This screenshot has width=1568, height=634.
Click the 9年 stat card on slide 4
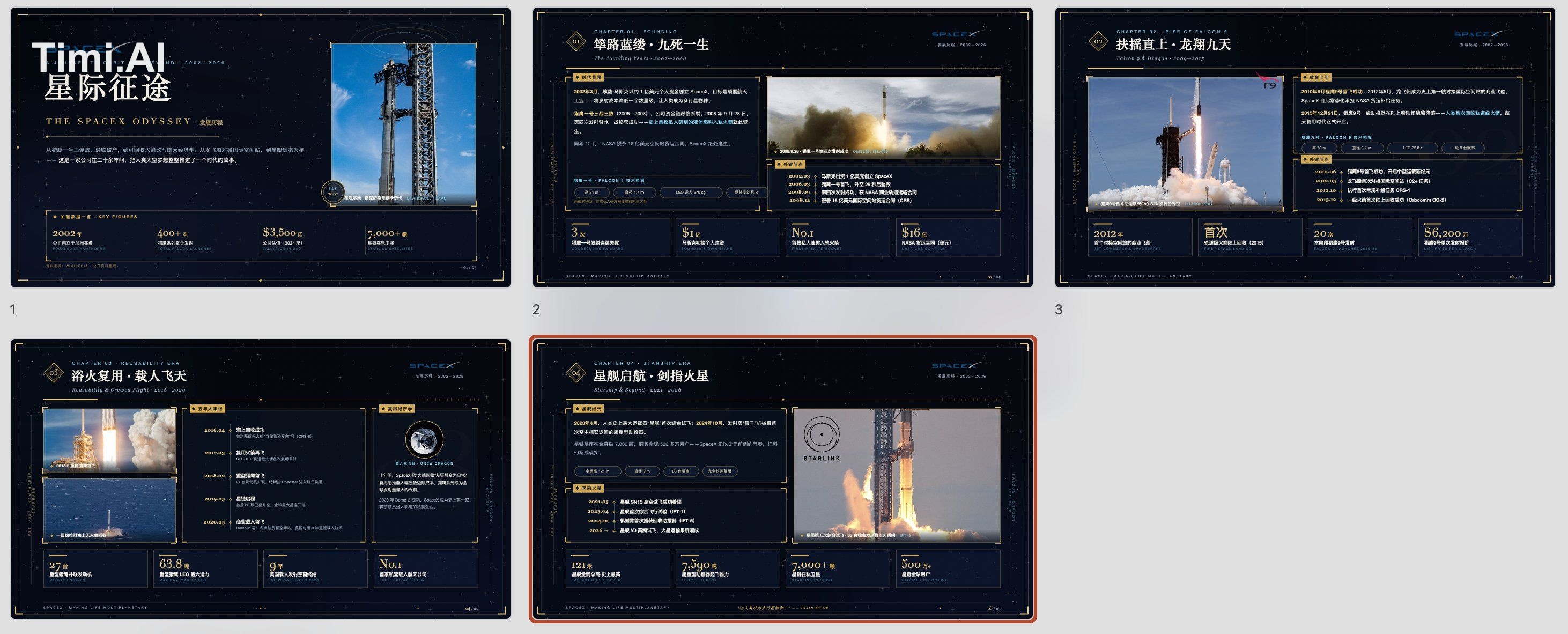315,568
